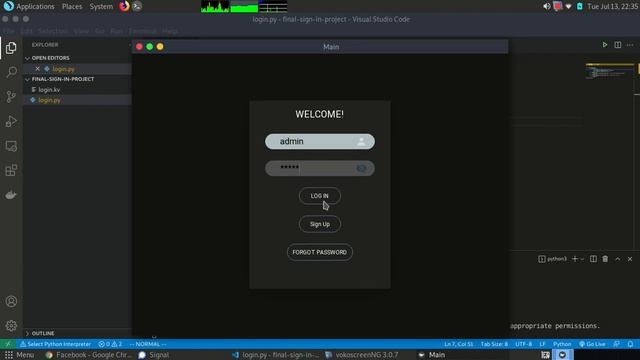
Task: Close login.py in Open Editors
Action: (38, 69)
